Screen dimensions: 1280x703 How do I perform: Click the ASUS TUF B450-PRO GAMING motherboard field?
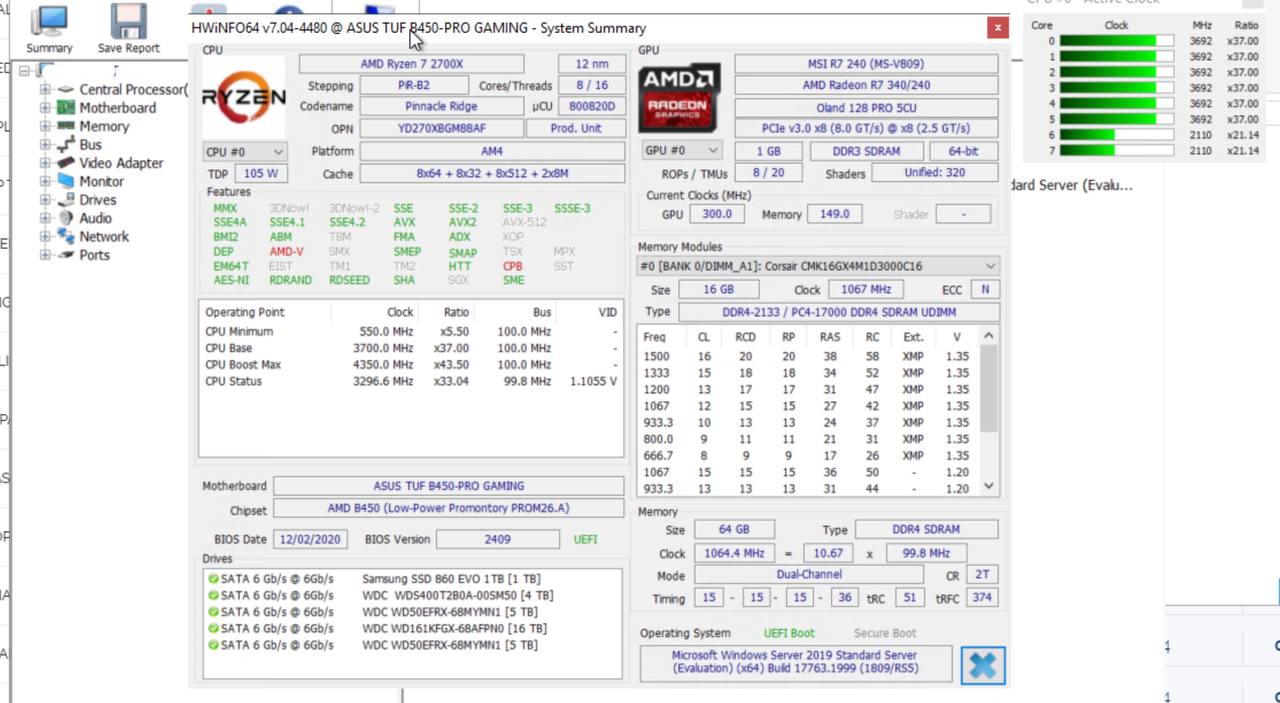448,486
